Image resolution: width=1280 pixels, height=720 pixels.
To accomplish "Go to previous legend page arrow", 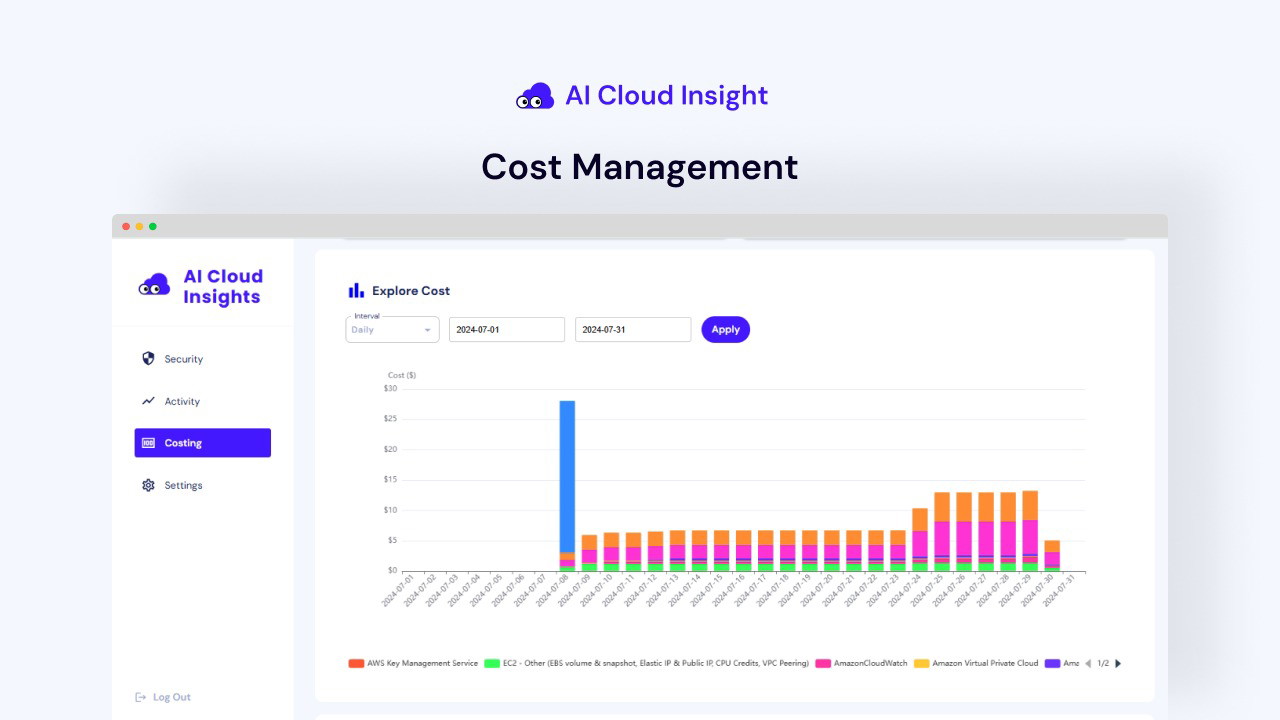I will 1088,663.
